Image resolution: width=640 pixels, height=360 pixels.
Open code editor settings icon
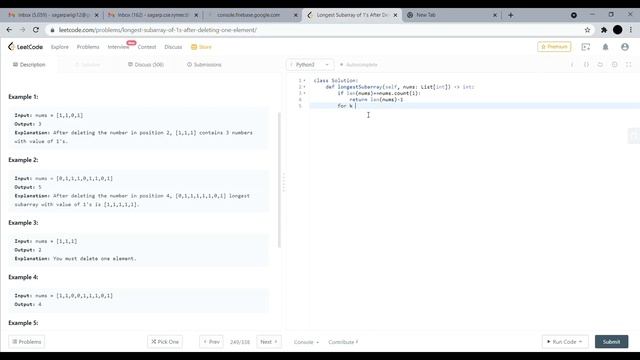614,64
